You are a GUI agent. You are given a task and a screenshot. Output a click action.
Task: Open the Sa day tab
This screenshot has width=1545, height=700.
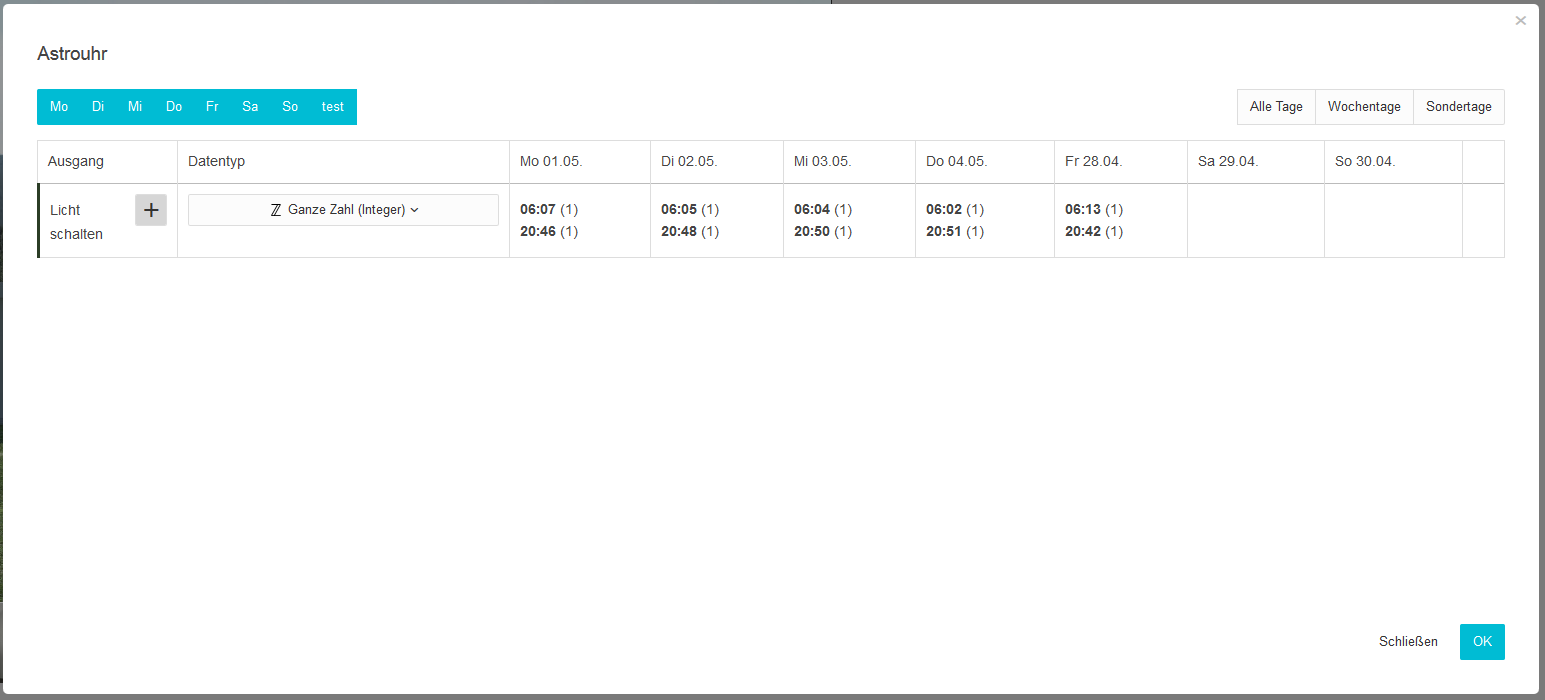(250, 107)
